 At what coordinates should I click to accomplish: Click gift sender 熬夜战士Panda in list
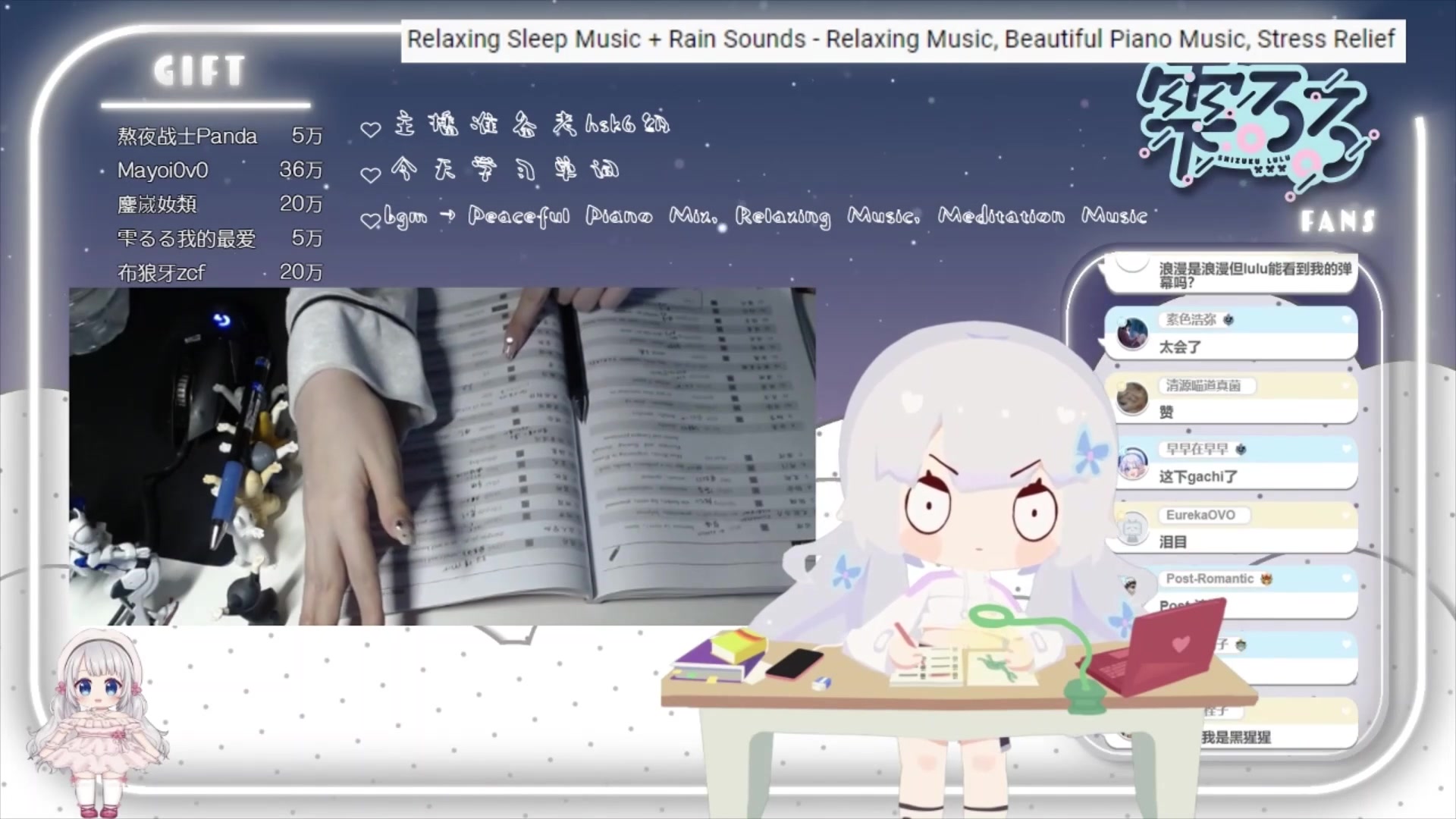187,136
